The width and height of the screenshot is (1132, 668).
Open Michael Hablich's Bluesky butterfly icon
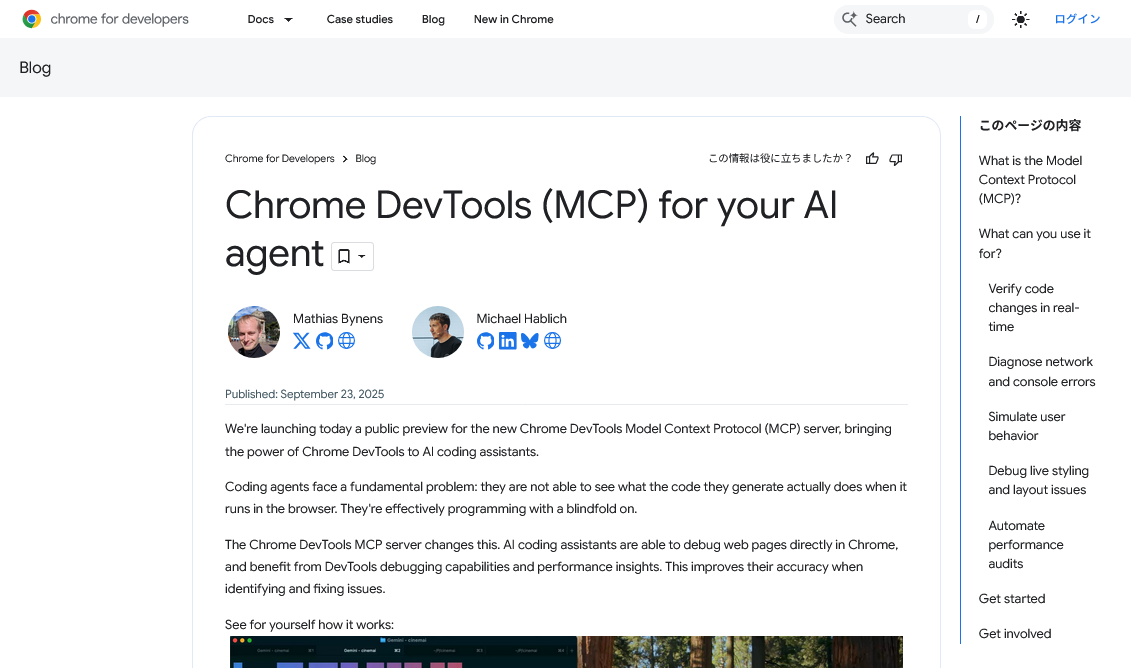click(530, 341)
